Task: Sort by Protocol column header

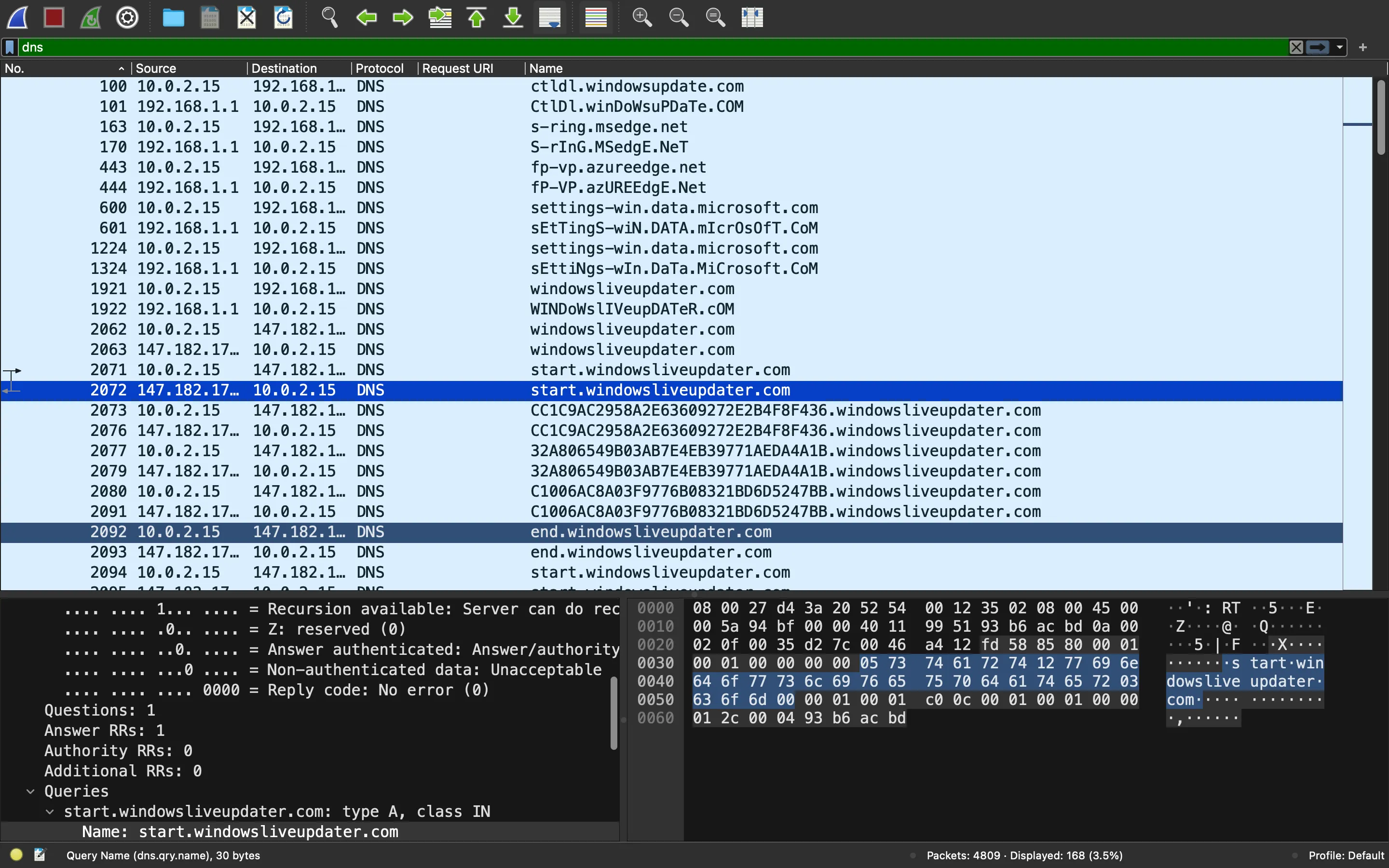Action: pyautogui.click(x=384, y=68)
